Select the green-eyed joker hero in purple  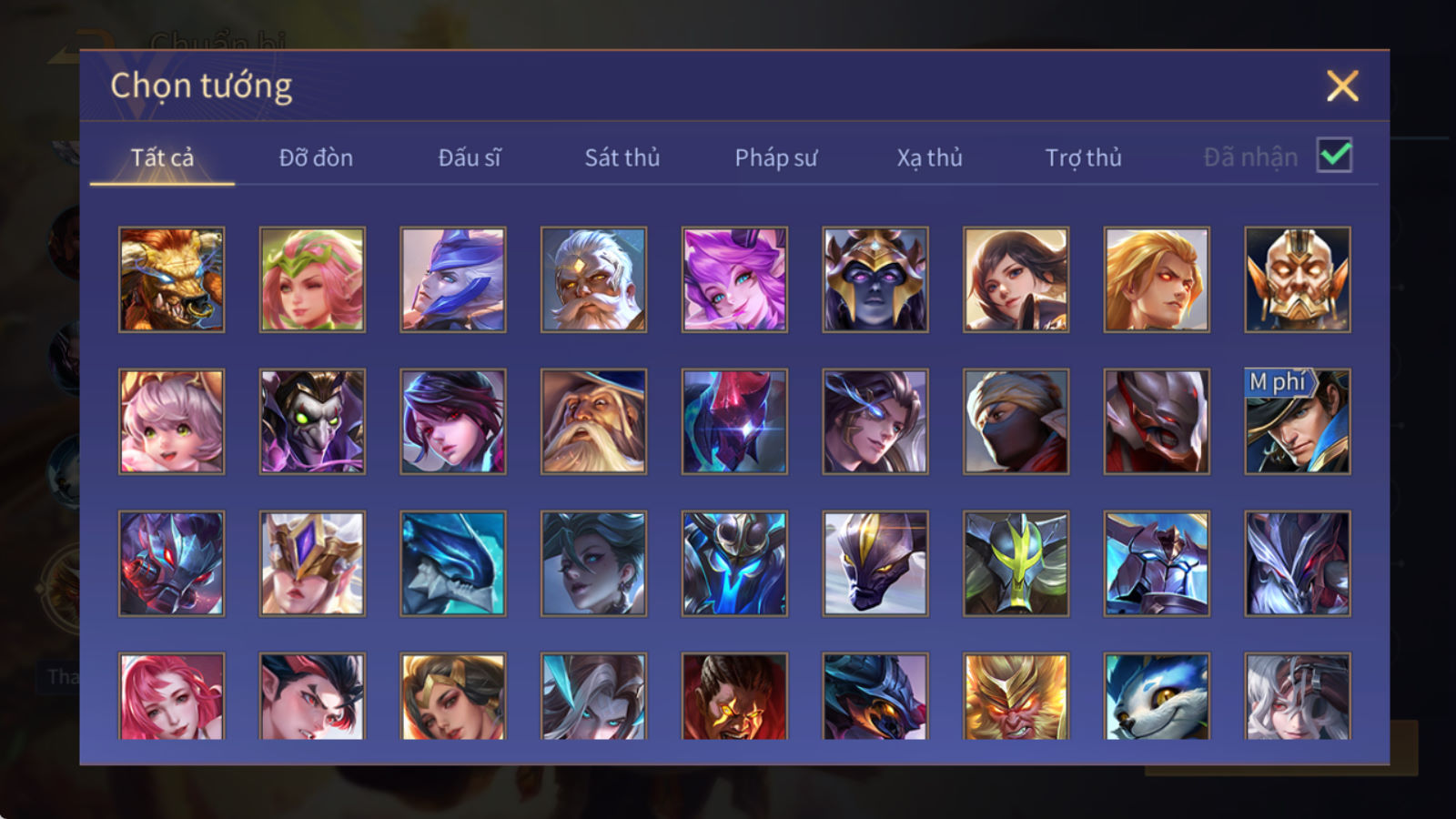(312, 421)
